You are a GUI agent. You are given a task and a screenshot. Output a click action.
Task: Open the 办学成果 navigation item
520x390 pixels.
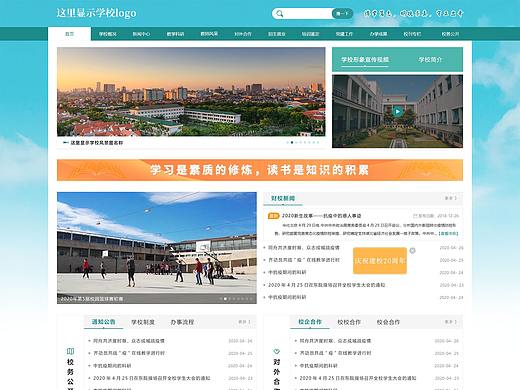click(378, 34)
